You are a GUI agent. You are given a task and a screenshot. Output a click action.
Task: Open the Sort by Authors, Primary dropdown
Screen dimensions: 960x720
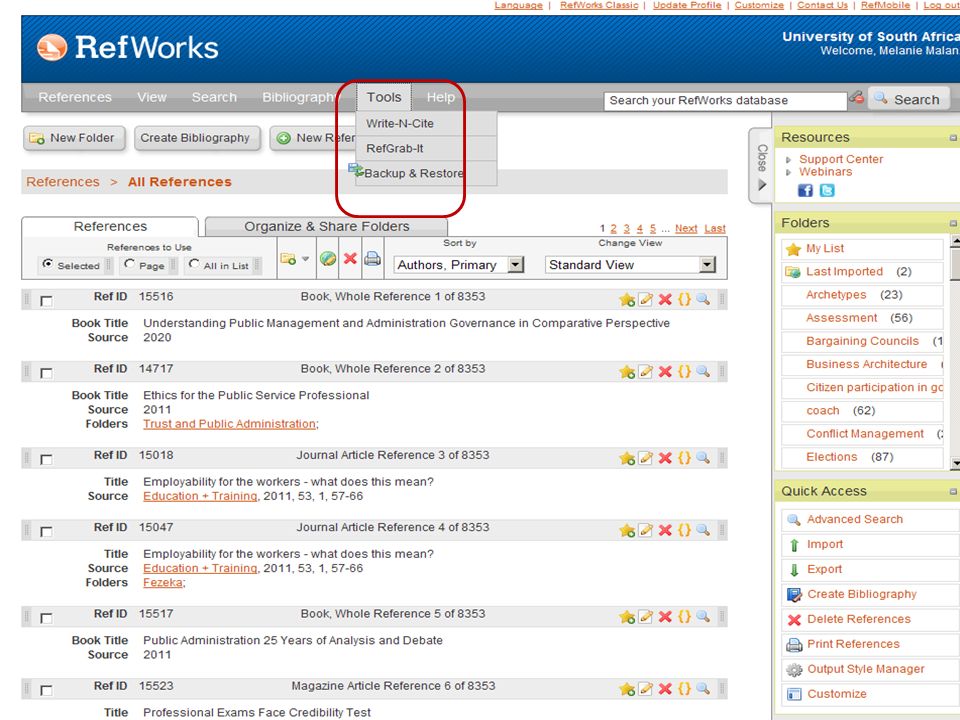[459, 264]
